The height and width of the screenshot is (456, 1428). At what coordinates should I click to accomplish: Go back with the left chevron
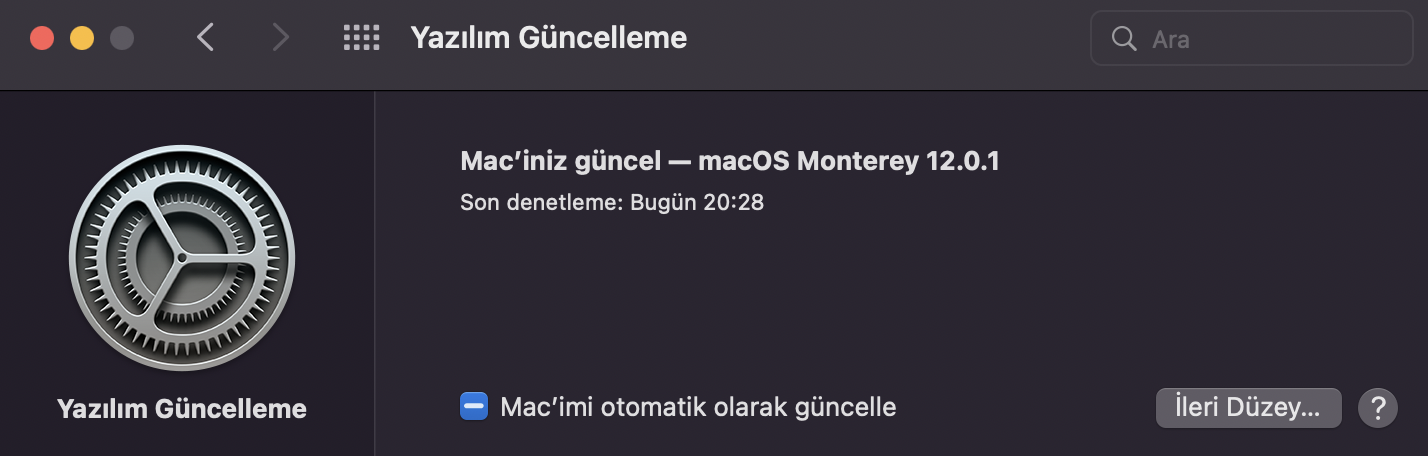(x=206, y=39)
